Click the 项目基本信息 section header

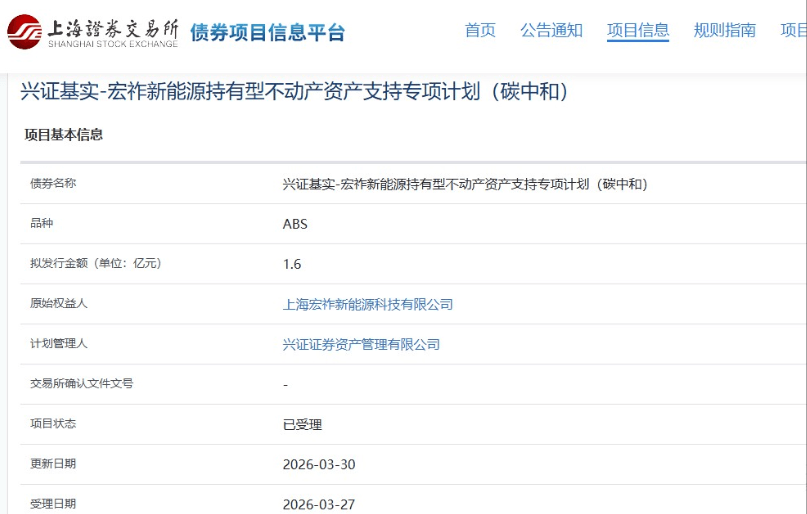point(64,135)
